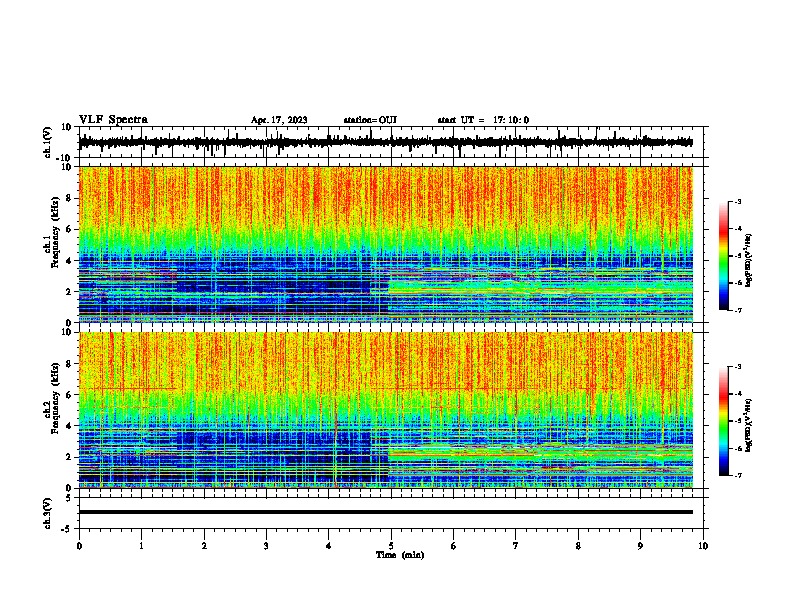
Task: Click the '-7' label on ch.2 colorbar
Action: pos(737,475)
